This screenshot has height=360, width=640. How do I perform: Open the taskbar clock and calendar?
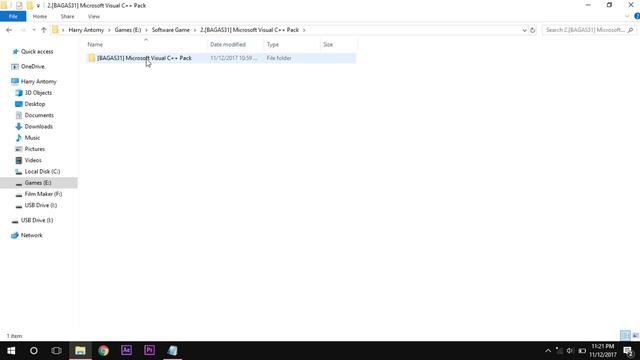click(602, 351)
